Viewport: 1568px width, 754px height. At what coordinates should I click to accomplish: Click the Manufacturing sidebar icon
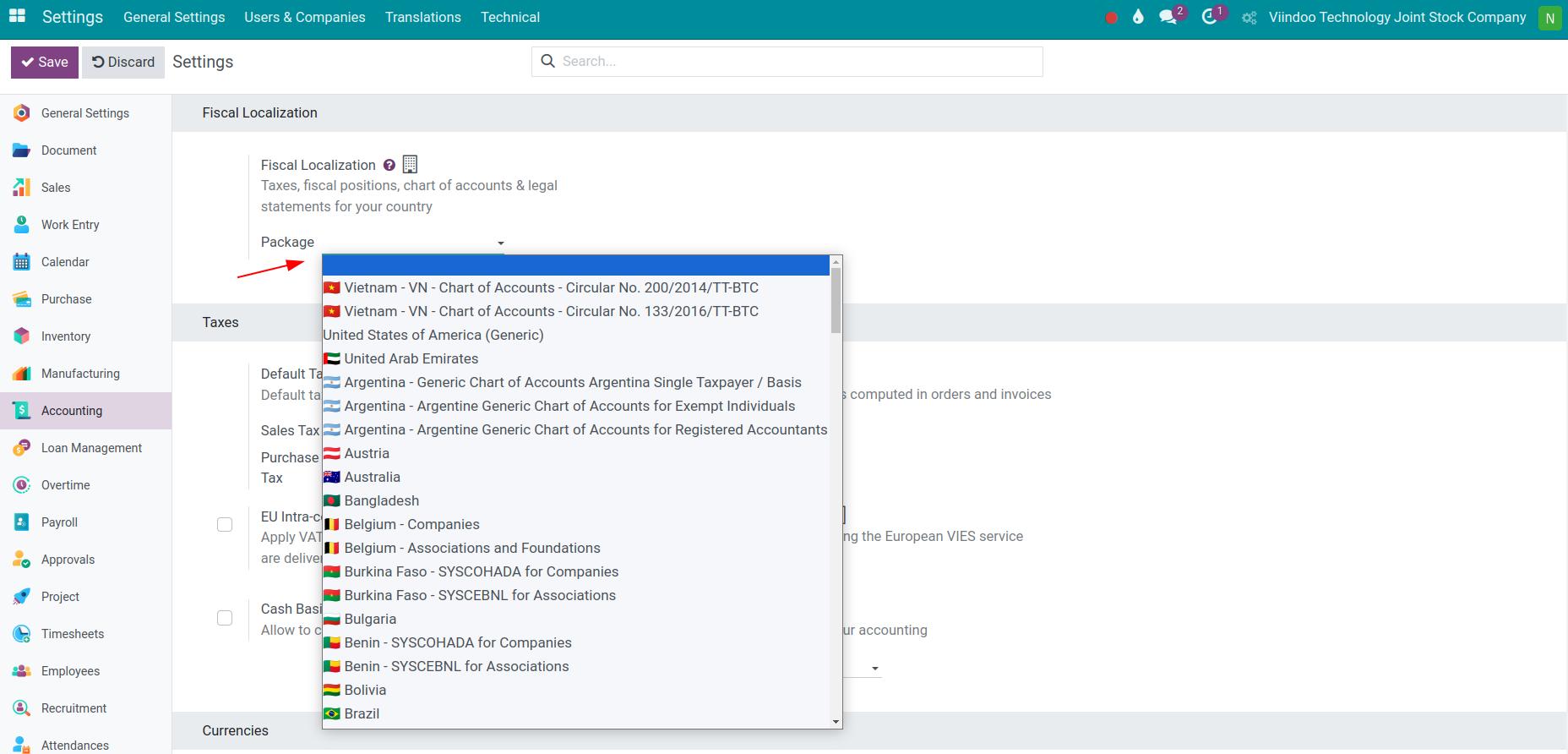coord(22,374)
